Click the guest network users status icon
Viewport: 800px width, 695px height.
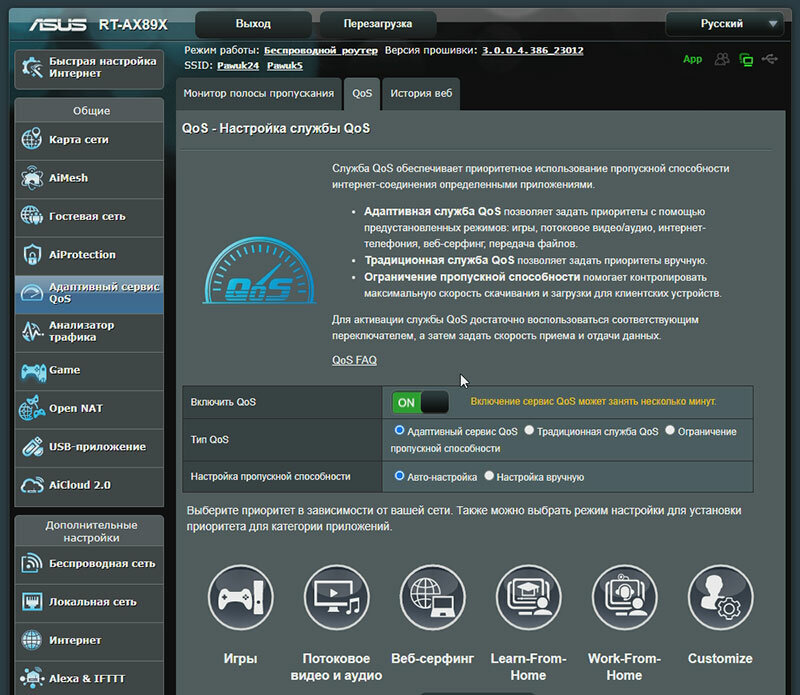721,59
